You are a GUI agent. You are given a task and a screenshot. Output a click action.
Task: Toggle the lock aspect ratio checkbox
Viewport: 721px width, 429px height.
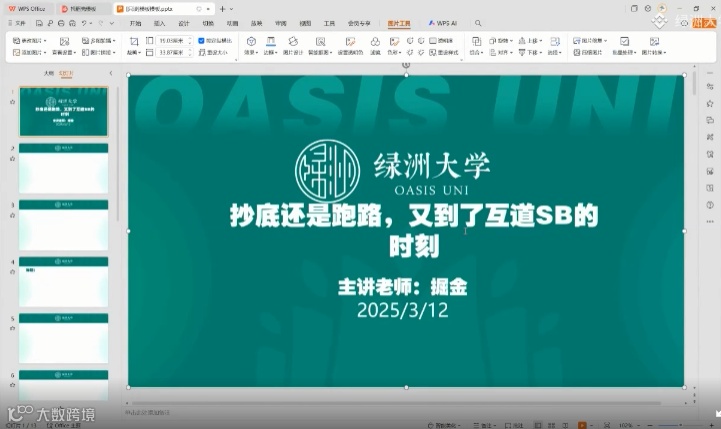point(201,41)
